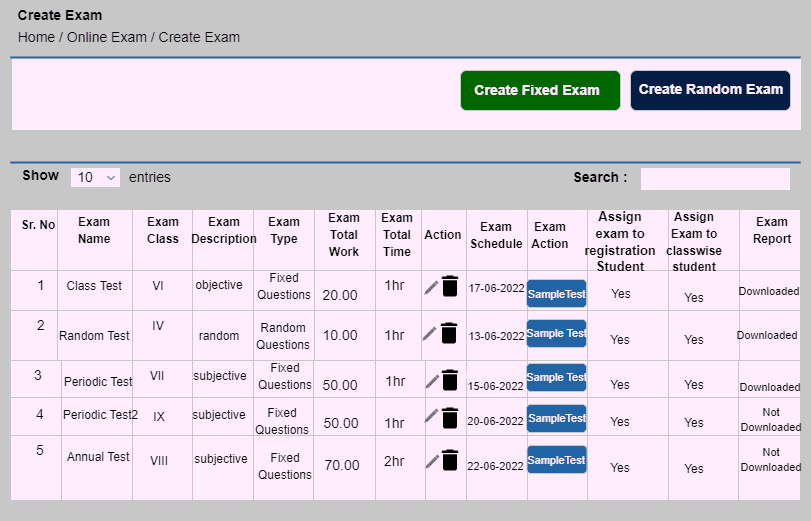Select Create Exam in the breadcrumb
The image size is (811, 521).
click(x=199, y=37)
